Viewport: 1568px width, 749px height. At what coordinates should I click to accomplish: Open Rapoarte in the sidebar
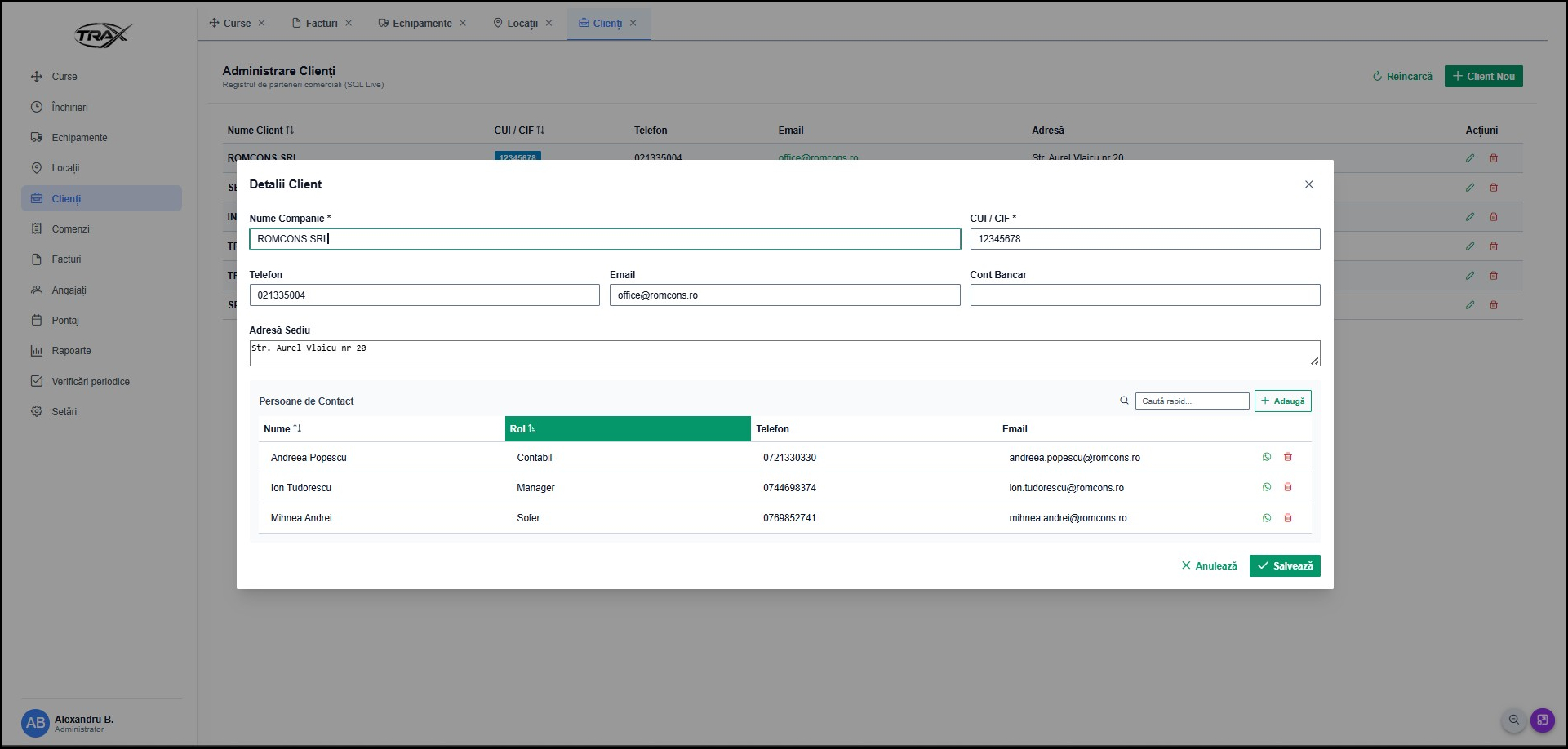click(71, 351)
